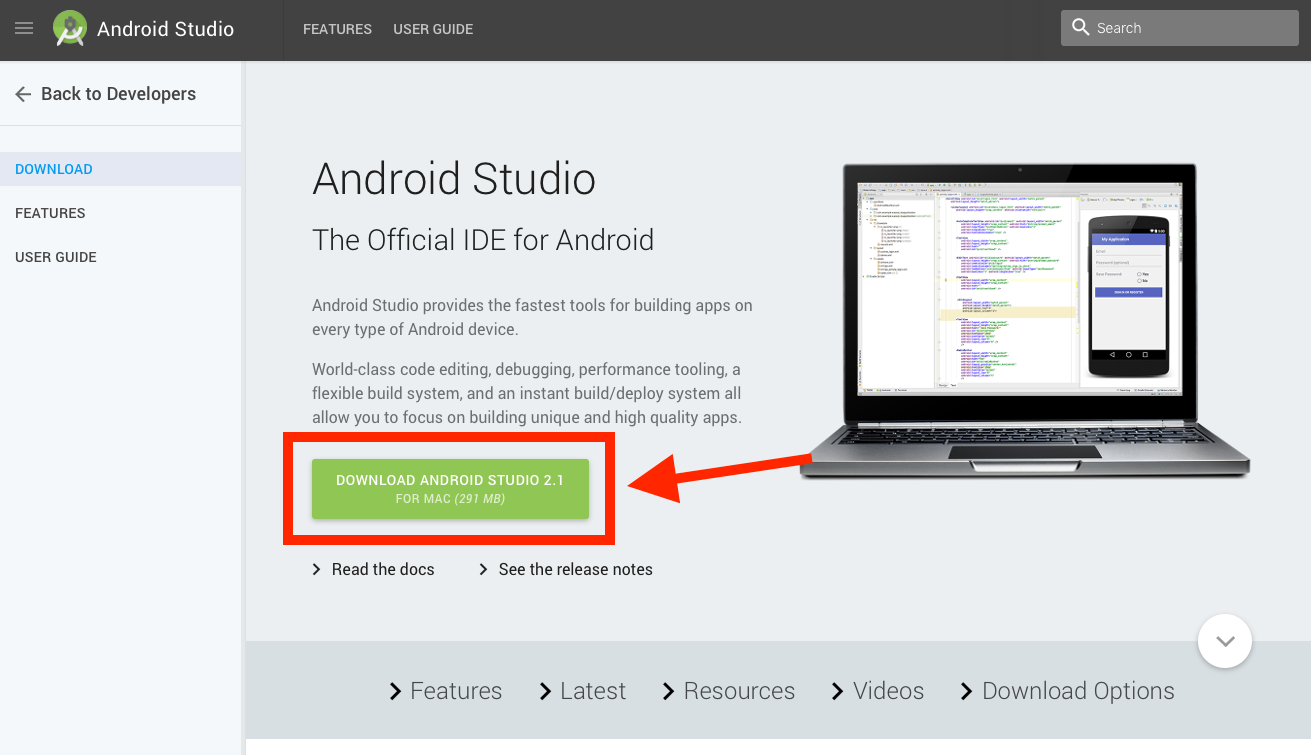Viewport: 1311px width, 755px height.
Task: Click The Official IDE for Android subtitle
Action: pyautogui.click(x=483, y=240)
